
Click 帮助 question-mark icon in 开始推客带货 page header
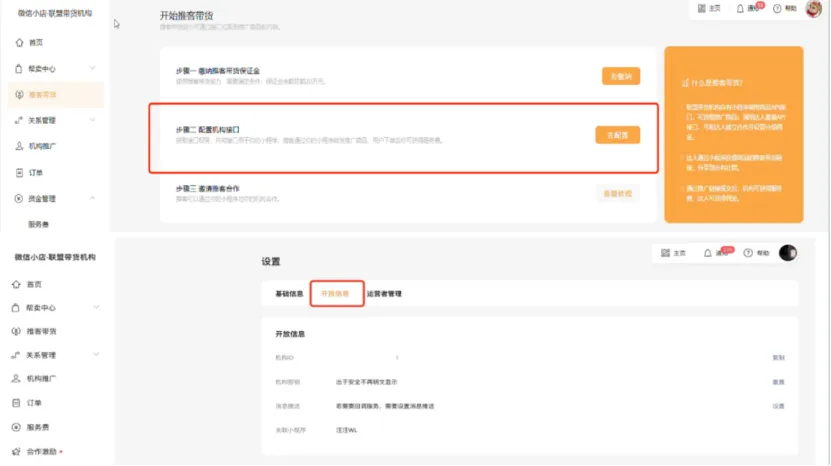[777, 8]
